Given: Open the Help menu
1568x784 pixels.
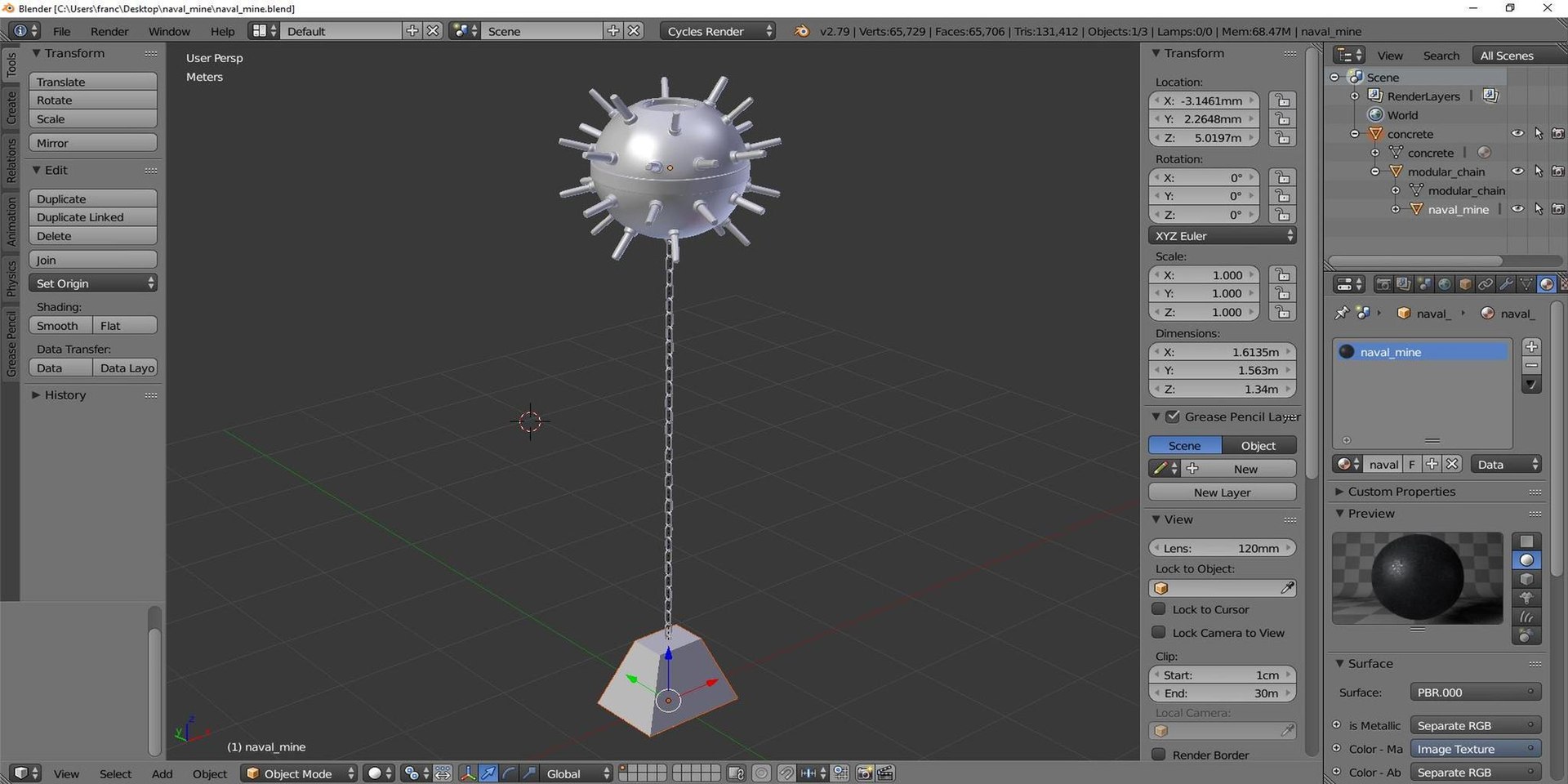Looking at the screenshot, I should [x=222, y=31].
